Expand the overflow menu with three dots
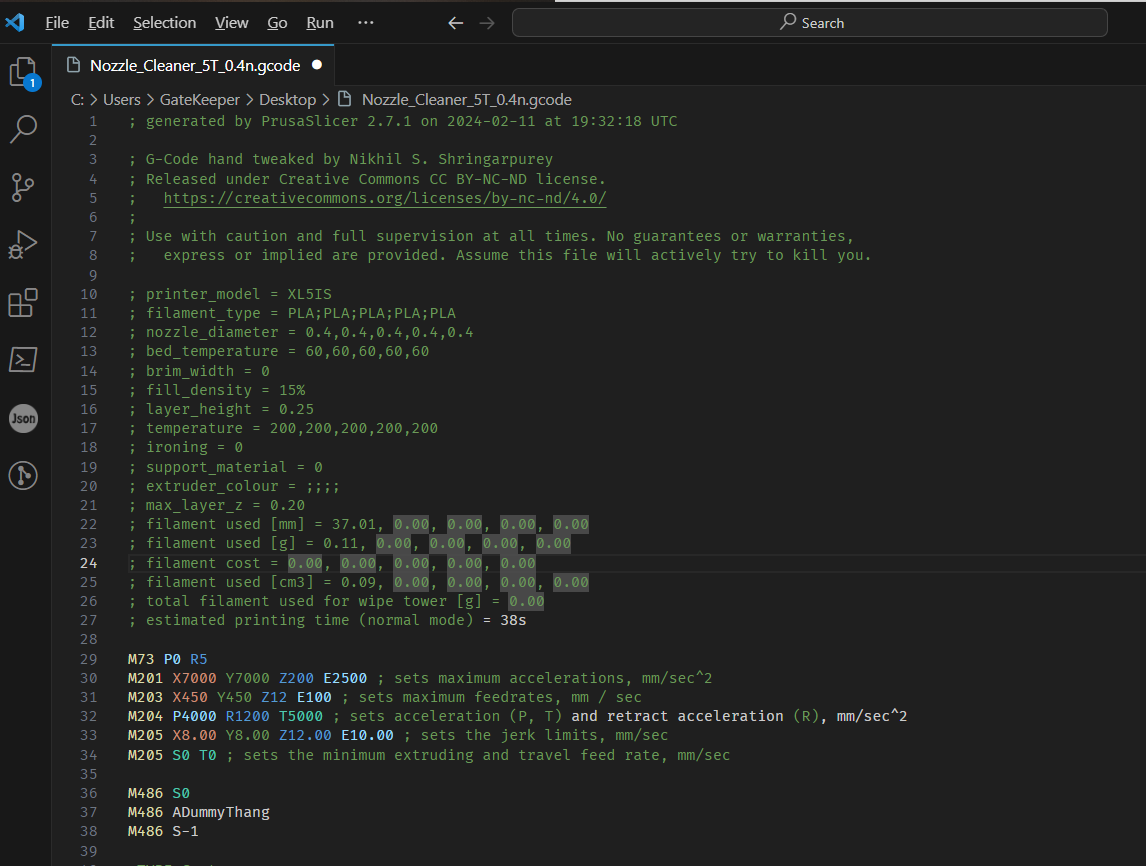This screenshot has height=866, width=1146. 366,22
